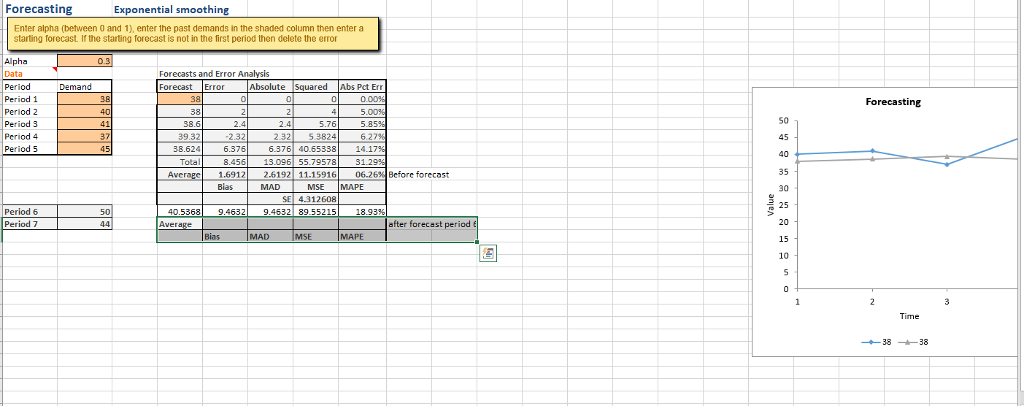Select Period 1 demand cell 38
This screenshot has height=406, width=1024.
pos(85,99)
